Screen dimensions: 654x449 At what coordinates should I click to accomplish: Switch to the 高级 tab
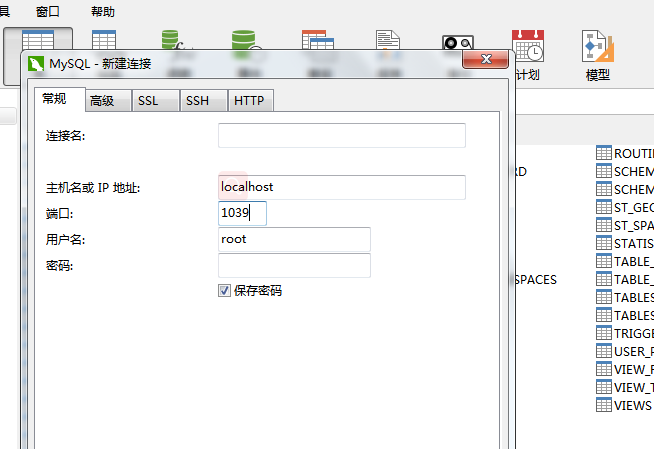pyautogui.click(x=108, y=100)
